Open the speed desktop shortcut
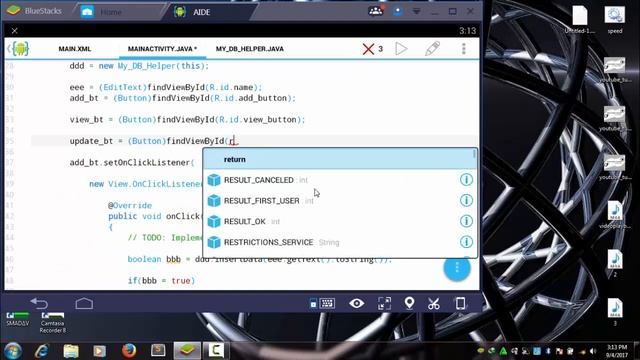 click(615, 20)
